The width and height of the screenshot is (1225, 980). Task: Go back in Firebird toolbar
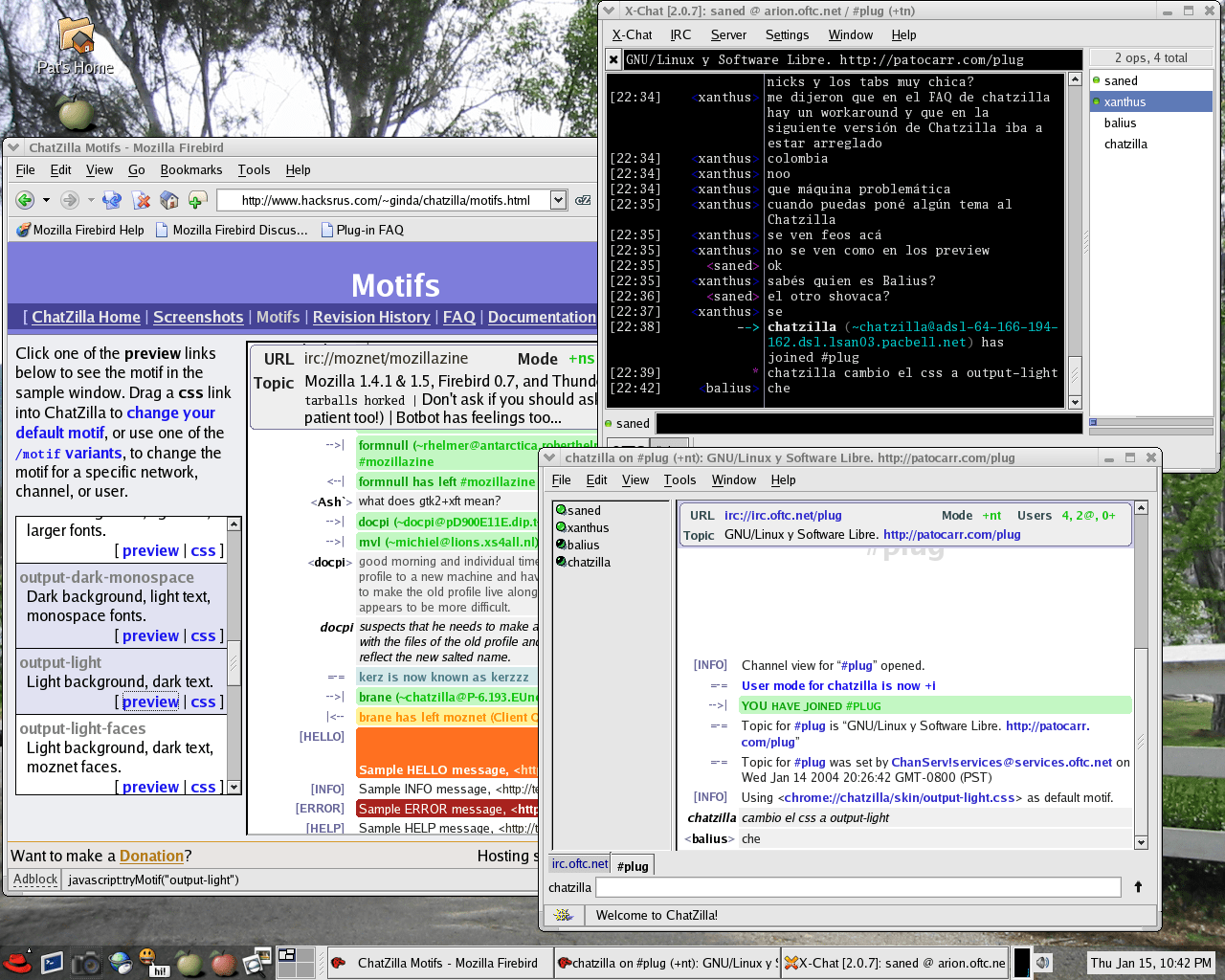25,200
